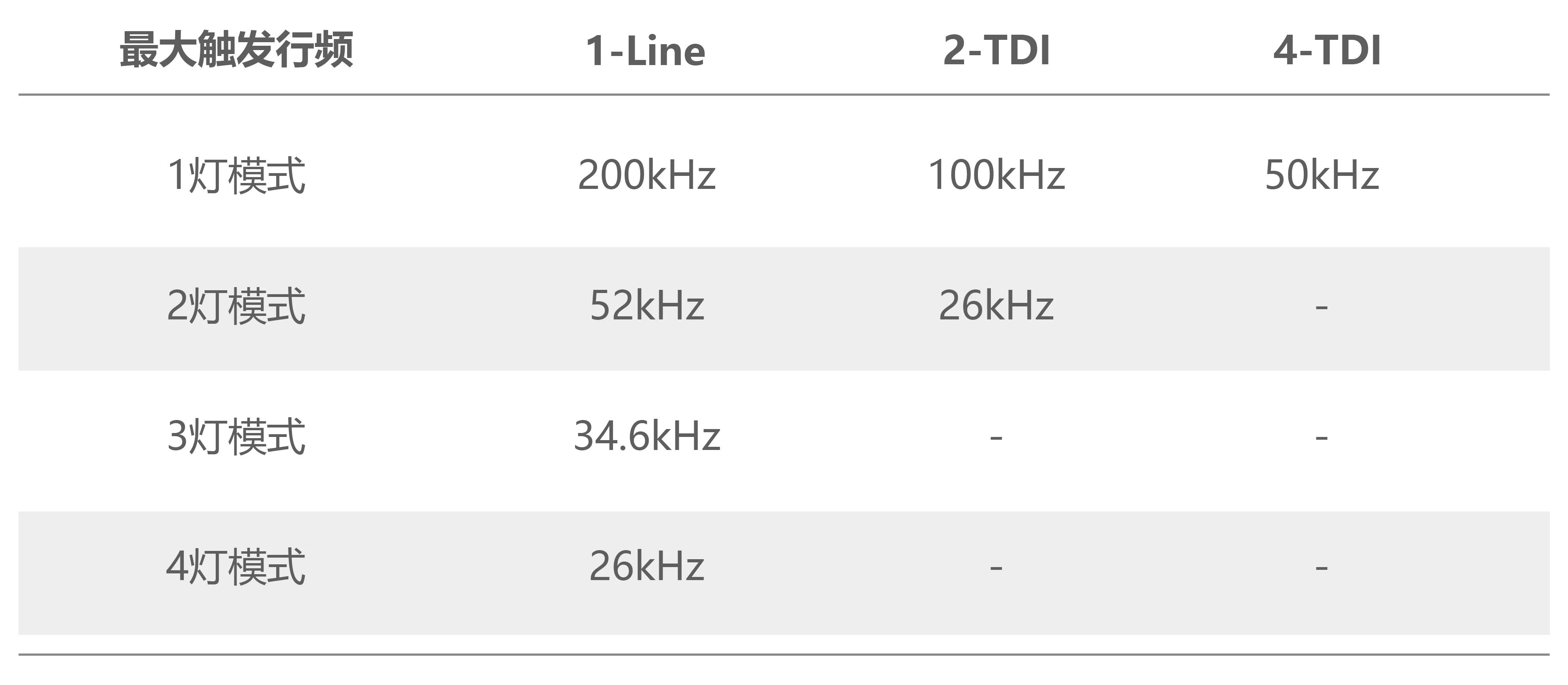
Task: Select the 50kHz cell
Action: pos(1322,175)
